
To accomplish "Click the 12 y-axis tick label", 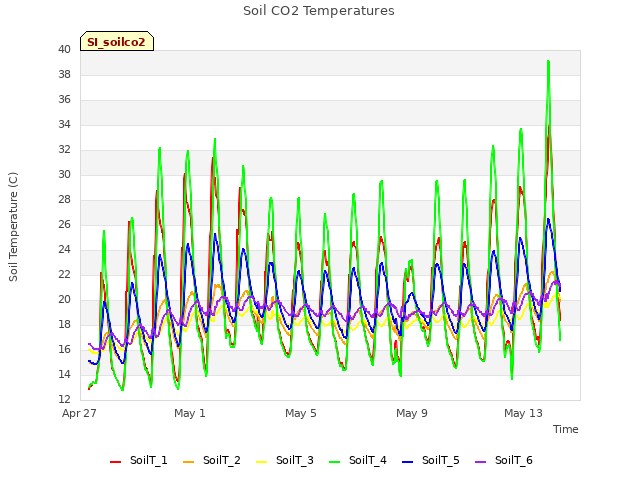I will click(x=64, y=400).
